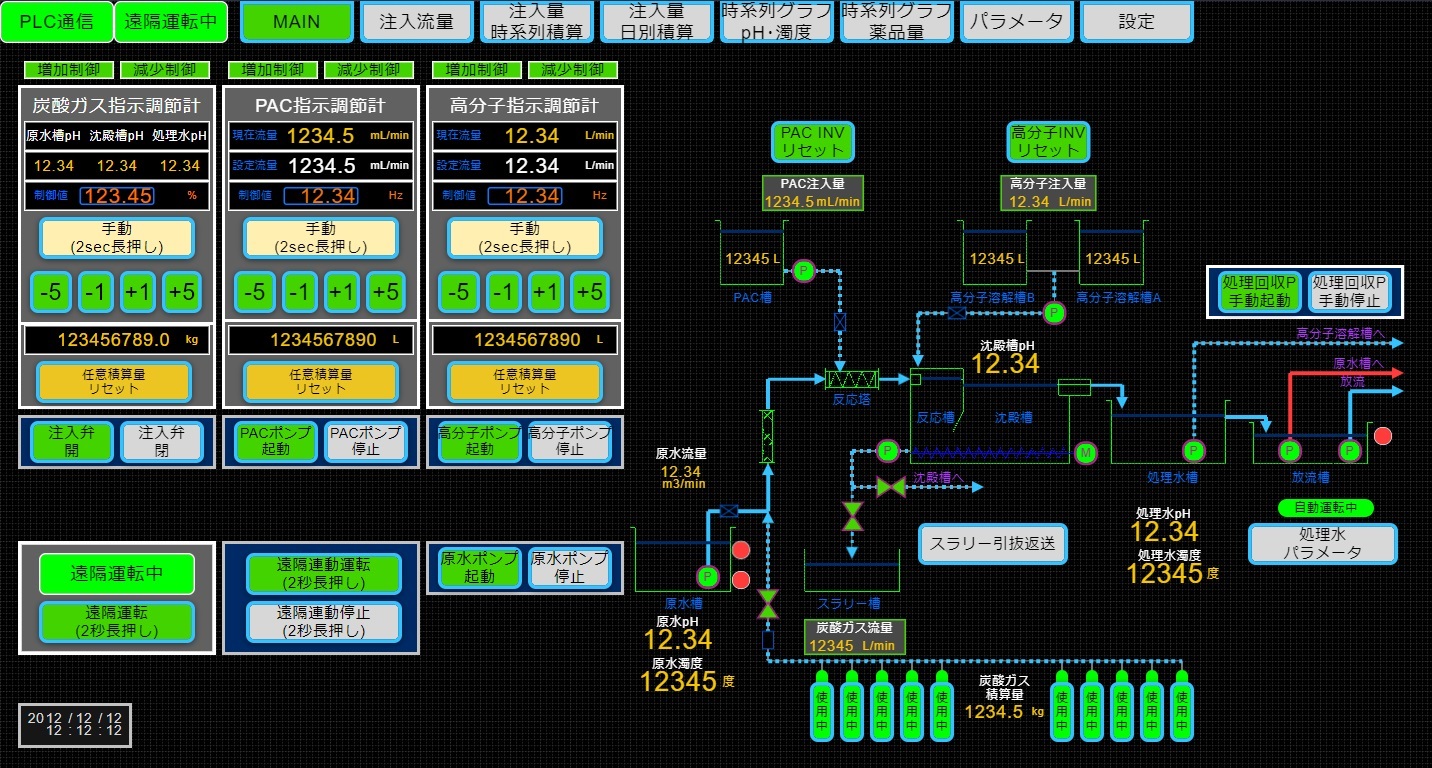
Task: Open スラリー引抜返送 screen
Action: pyautogui.click(x=993, y=545)
